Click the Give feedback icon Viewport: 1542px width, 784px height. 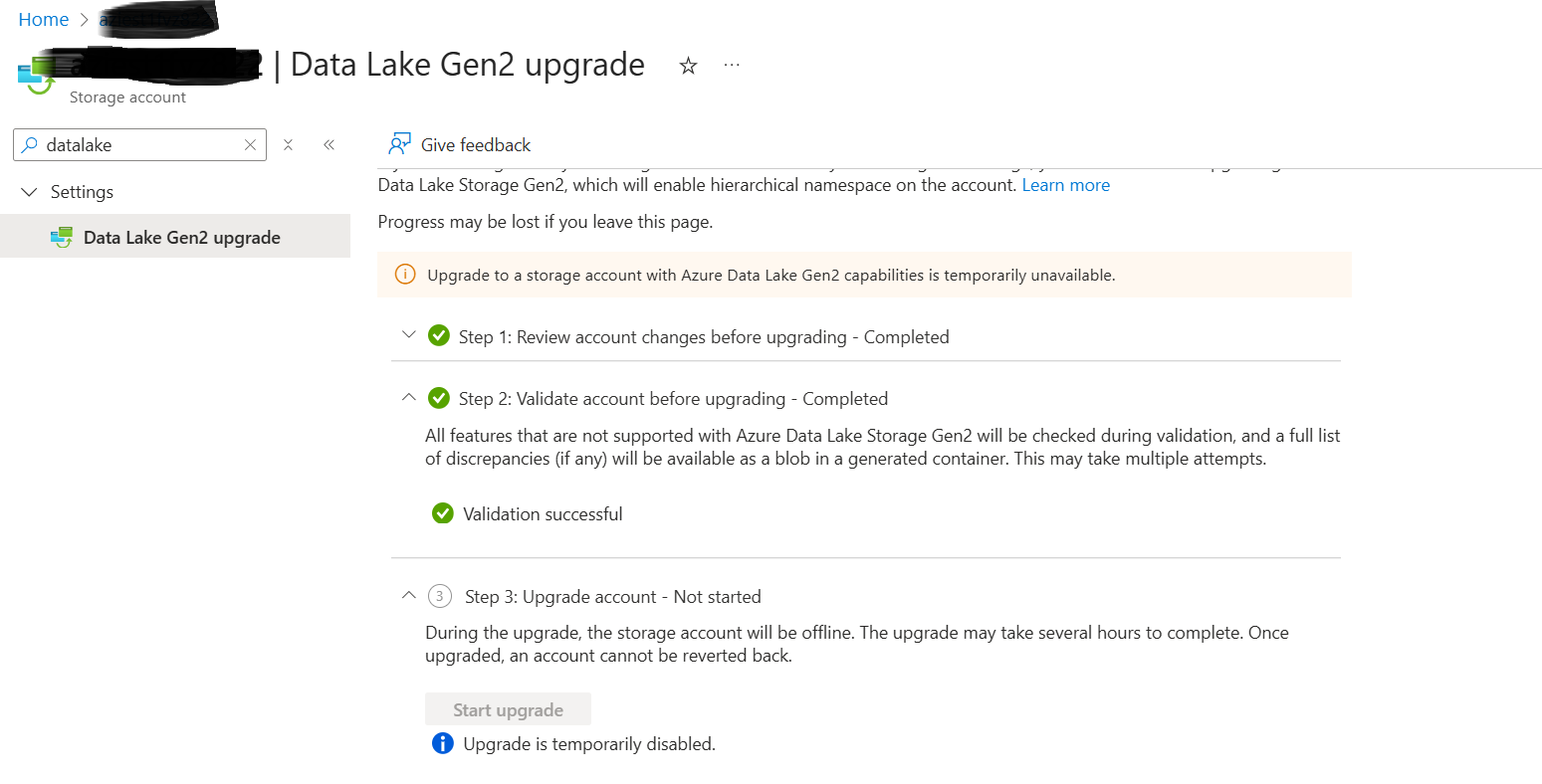point(399,145)
